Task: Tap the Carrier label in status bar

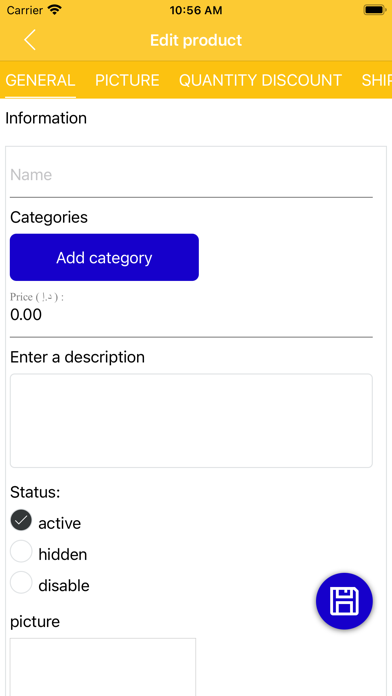Action: (x=25, y=10)
